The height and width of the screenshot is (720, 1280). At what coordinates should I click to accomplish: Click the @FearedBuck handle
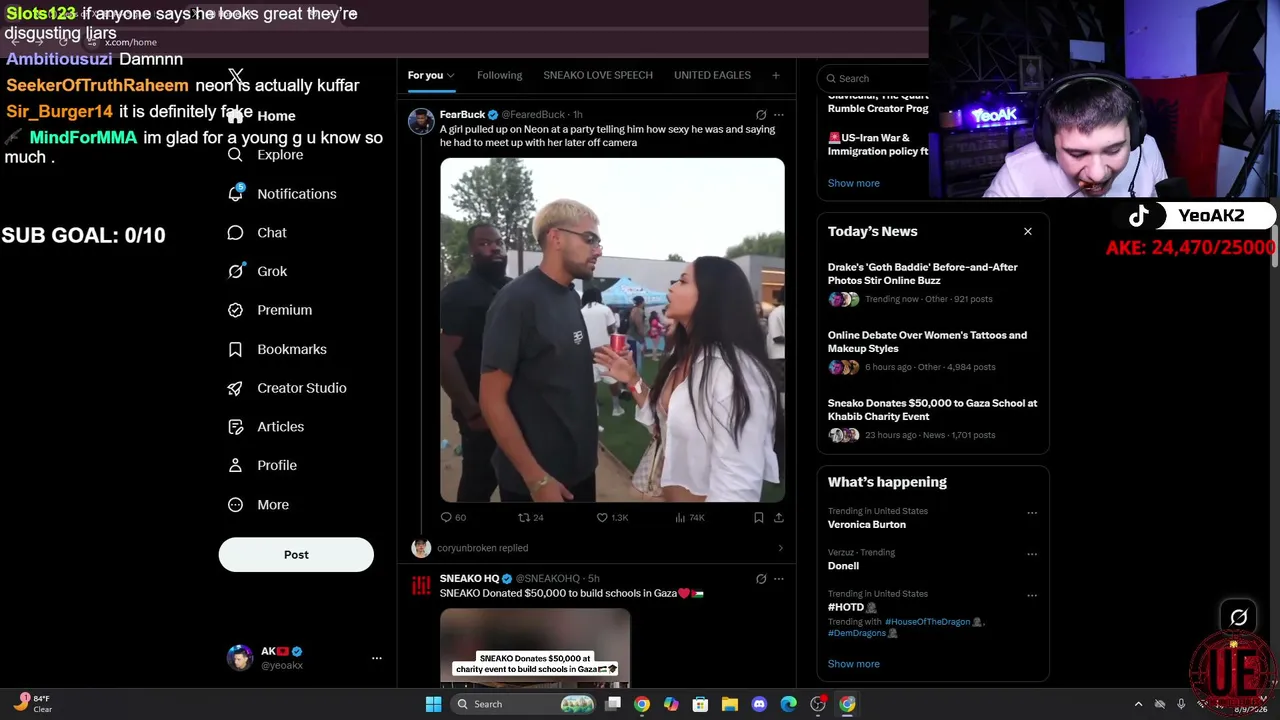point(533,115)
